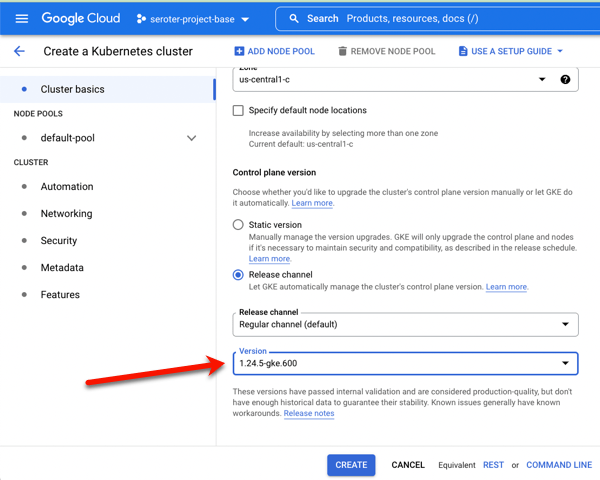
Task: Open the Networking section in sidebar
Action: (x=66, y=214)
